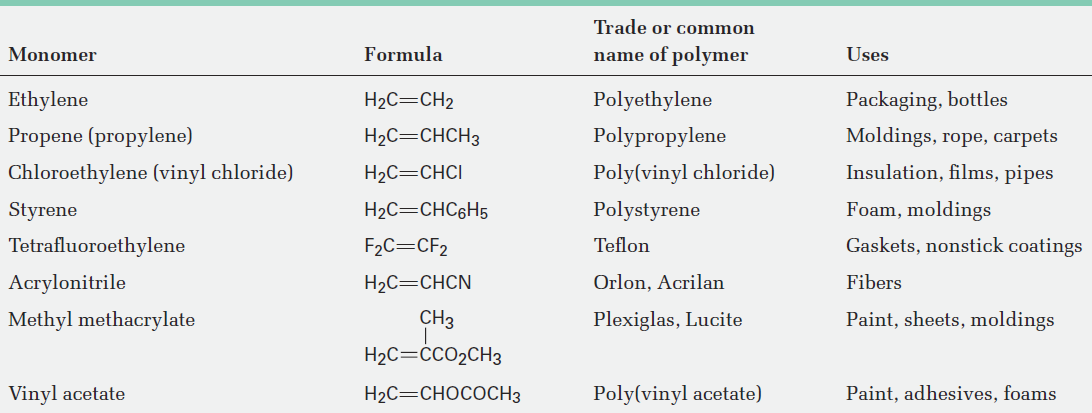Select the Styrene row label
The height and width of the screenshot is (413, 1092).
(x=42, y=210)
